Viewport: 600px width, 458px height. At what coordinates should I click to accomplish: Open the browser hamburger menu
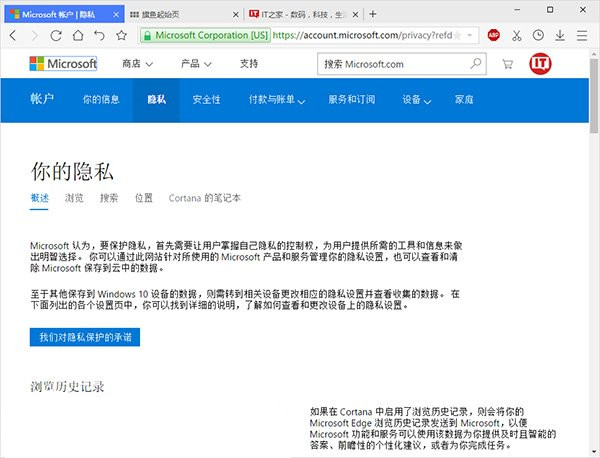(x=582, y=36)
